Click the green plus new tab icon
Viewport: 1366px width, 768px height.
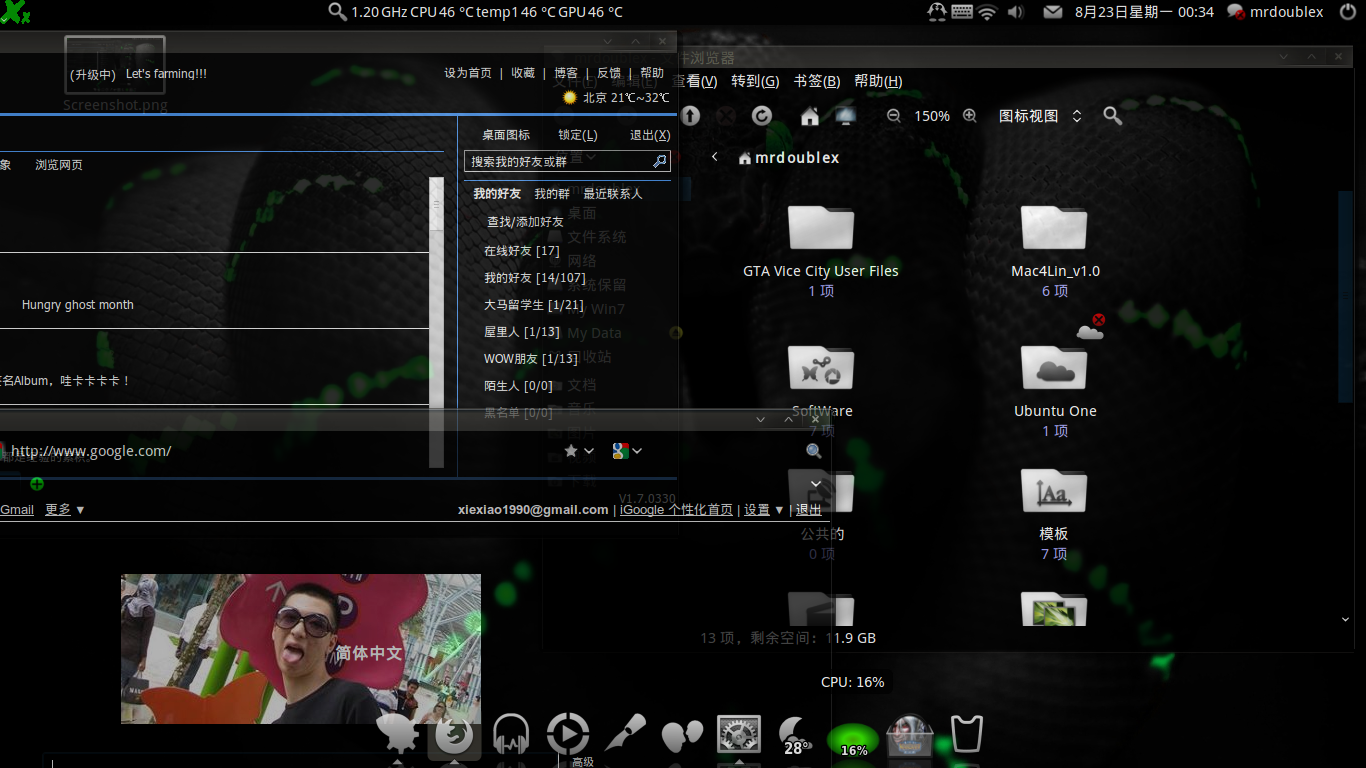tap(37, 484)
